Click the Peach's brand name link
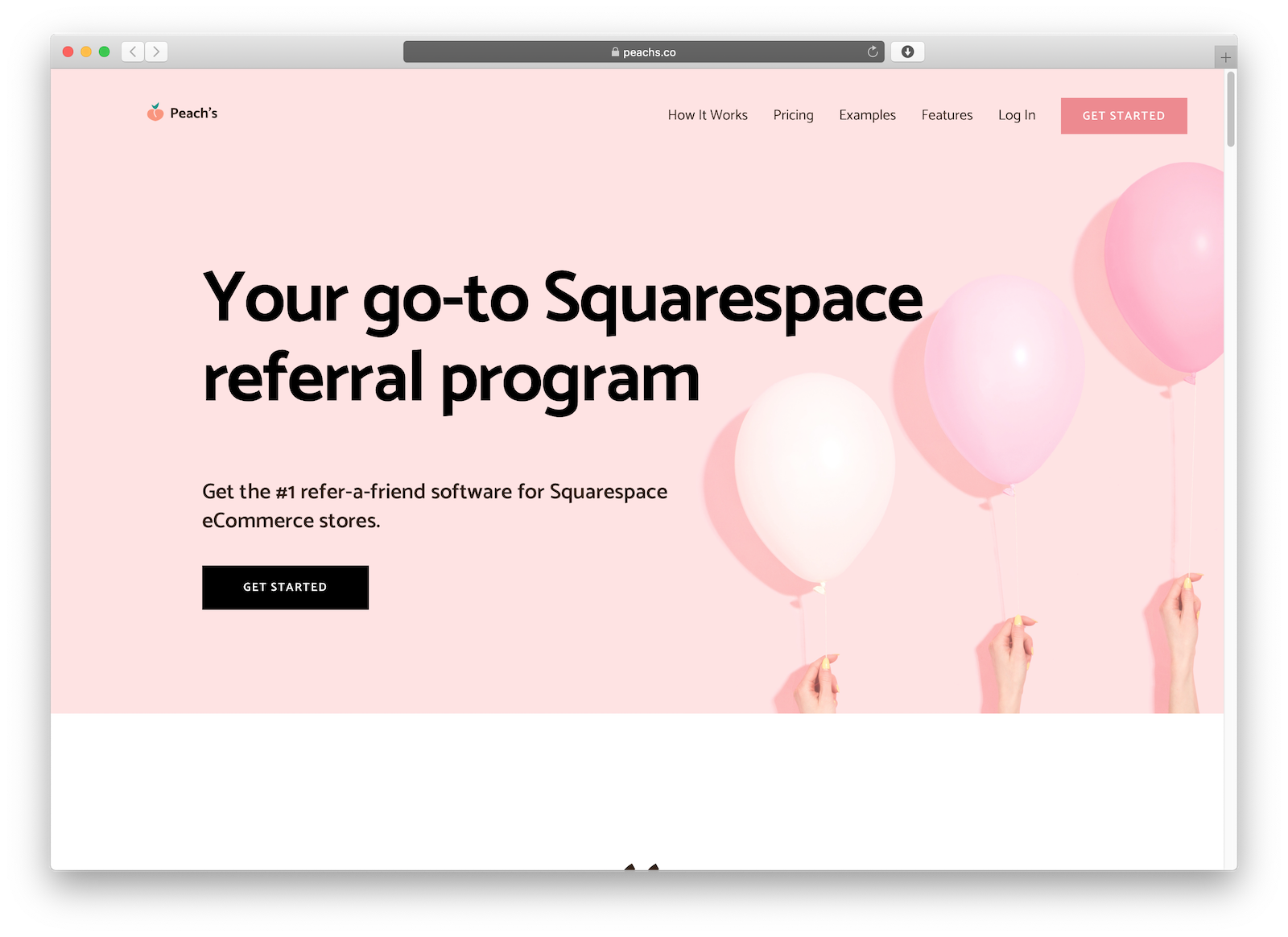This screenshot has height=937, width=1288. [194, 113]
